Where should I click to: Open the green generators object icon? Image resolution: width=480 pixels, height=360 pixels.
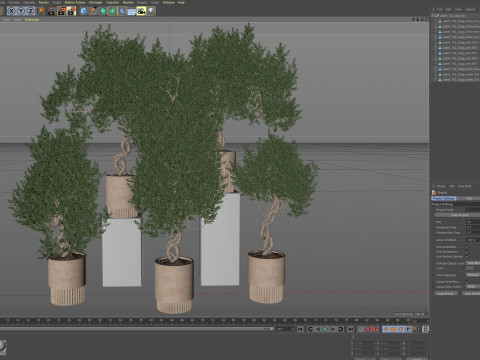pyautogui.click(x=103, y=11)
